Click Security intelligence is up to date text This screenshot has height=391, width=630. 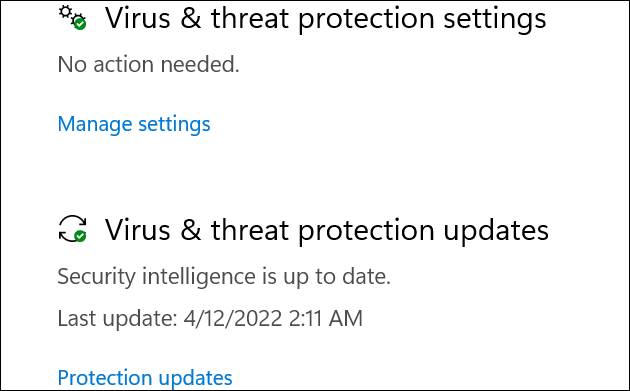(x=224, y=277)
